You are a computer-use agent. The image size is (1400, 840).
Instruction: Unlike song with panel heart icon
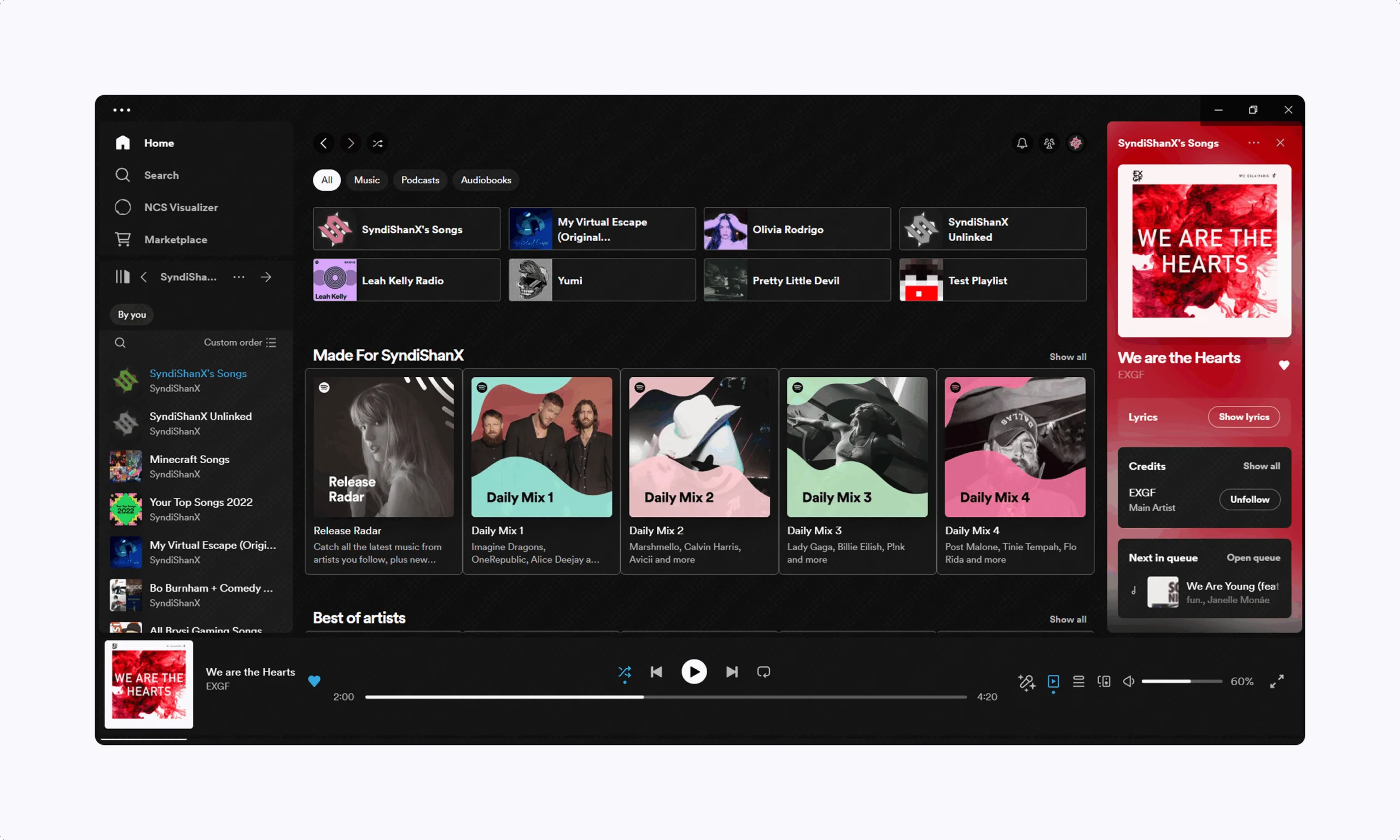click(1284, 365)
